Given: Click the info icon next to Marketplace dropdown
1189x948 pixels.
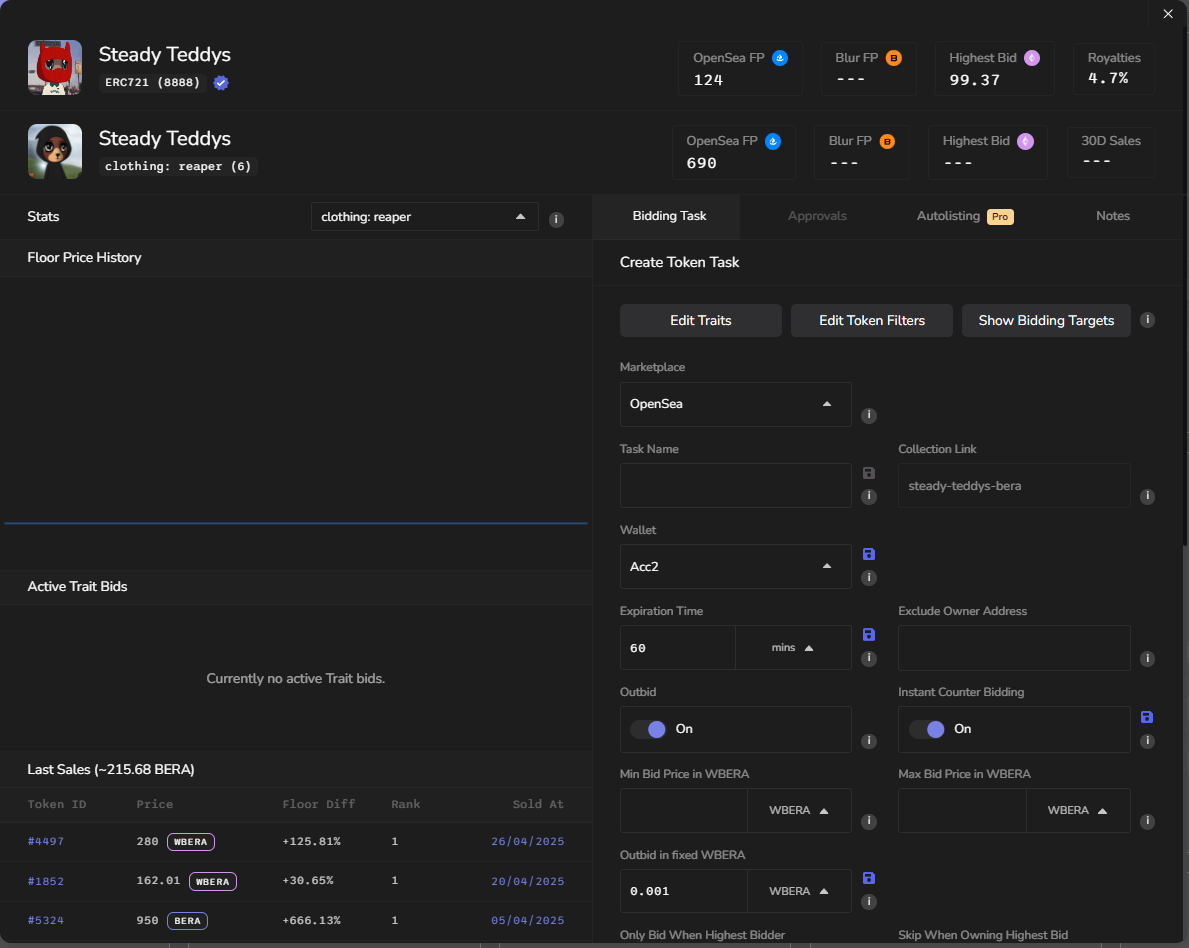Looking at the screenshot, I should click(869, 415).
